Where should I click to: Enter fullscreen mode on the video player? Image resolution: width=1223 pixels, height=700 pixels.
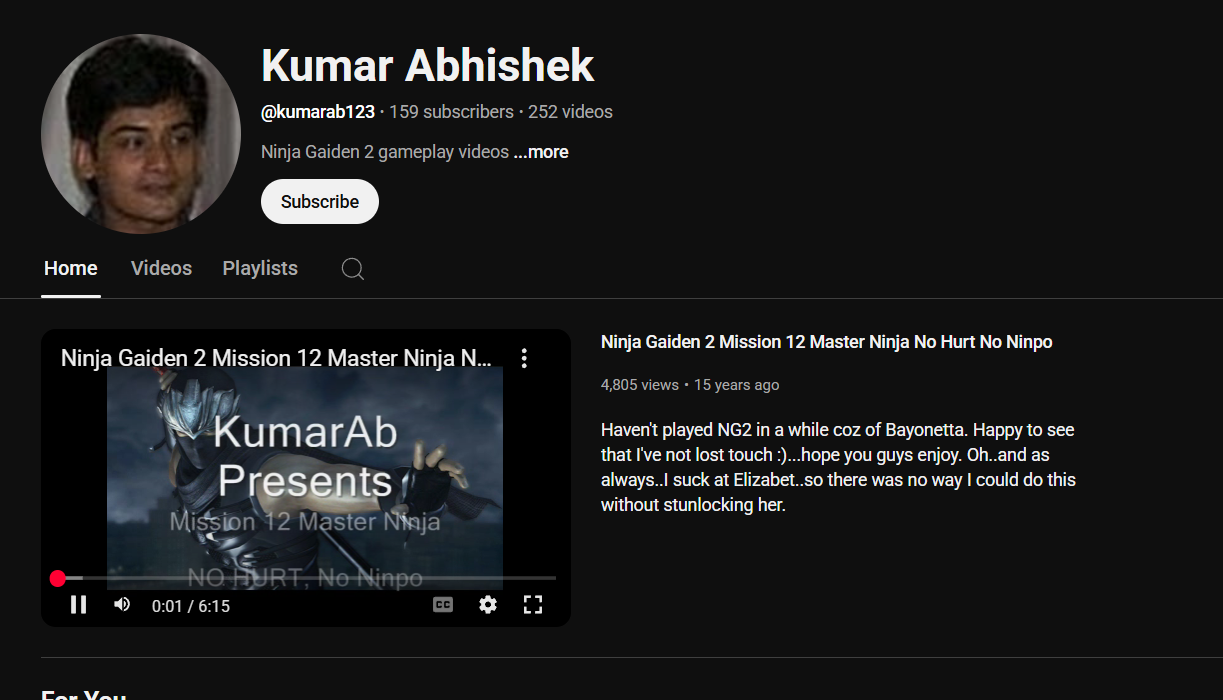click(533, 604)
